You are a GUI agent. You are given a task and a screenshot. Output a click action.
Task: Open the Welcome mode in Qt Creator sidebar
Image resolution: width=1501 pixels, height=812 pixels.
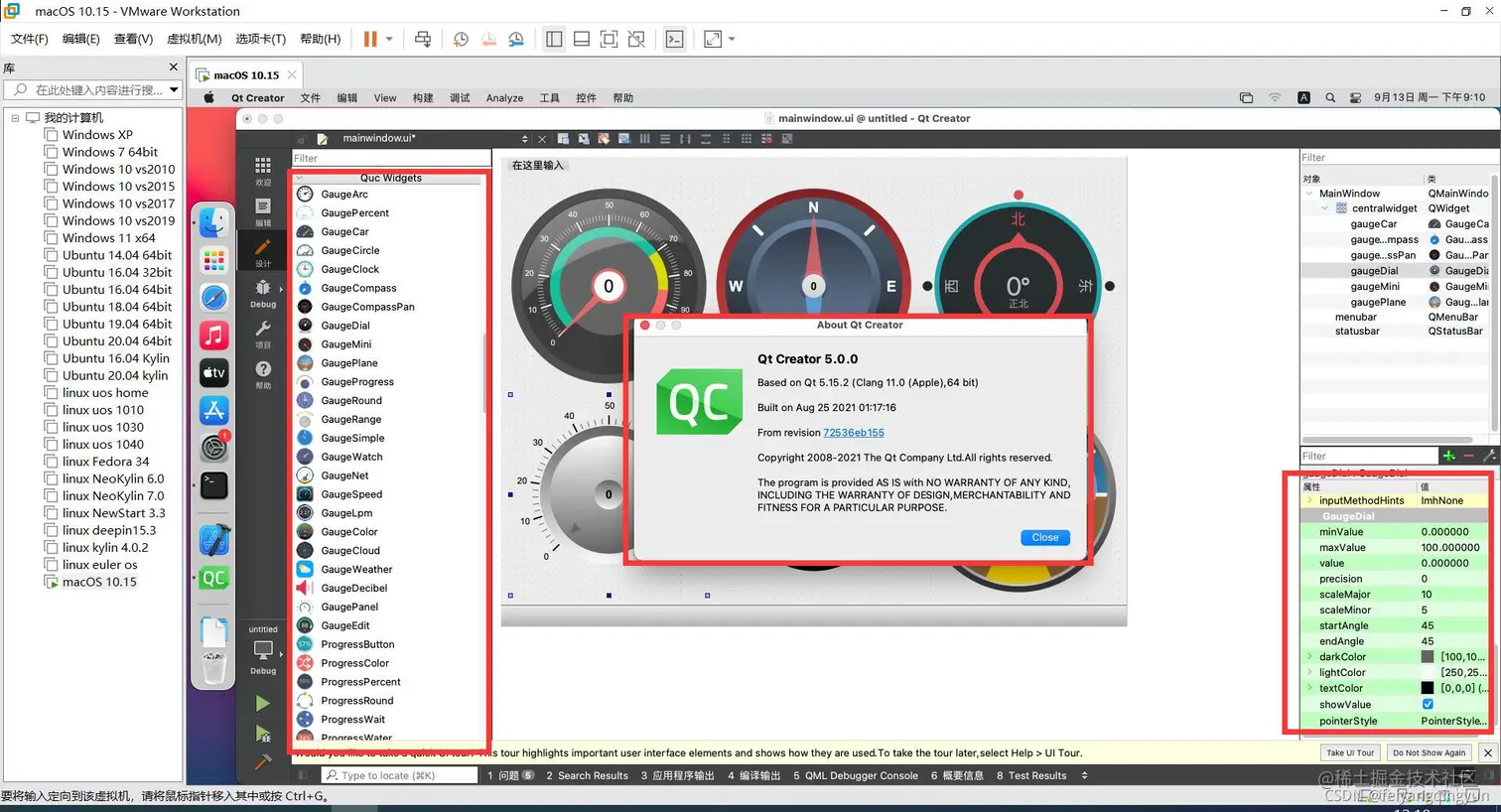[262, 170]
